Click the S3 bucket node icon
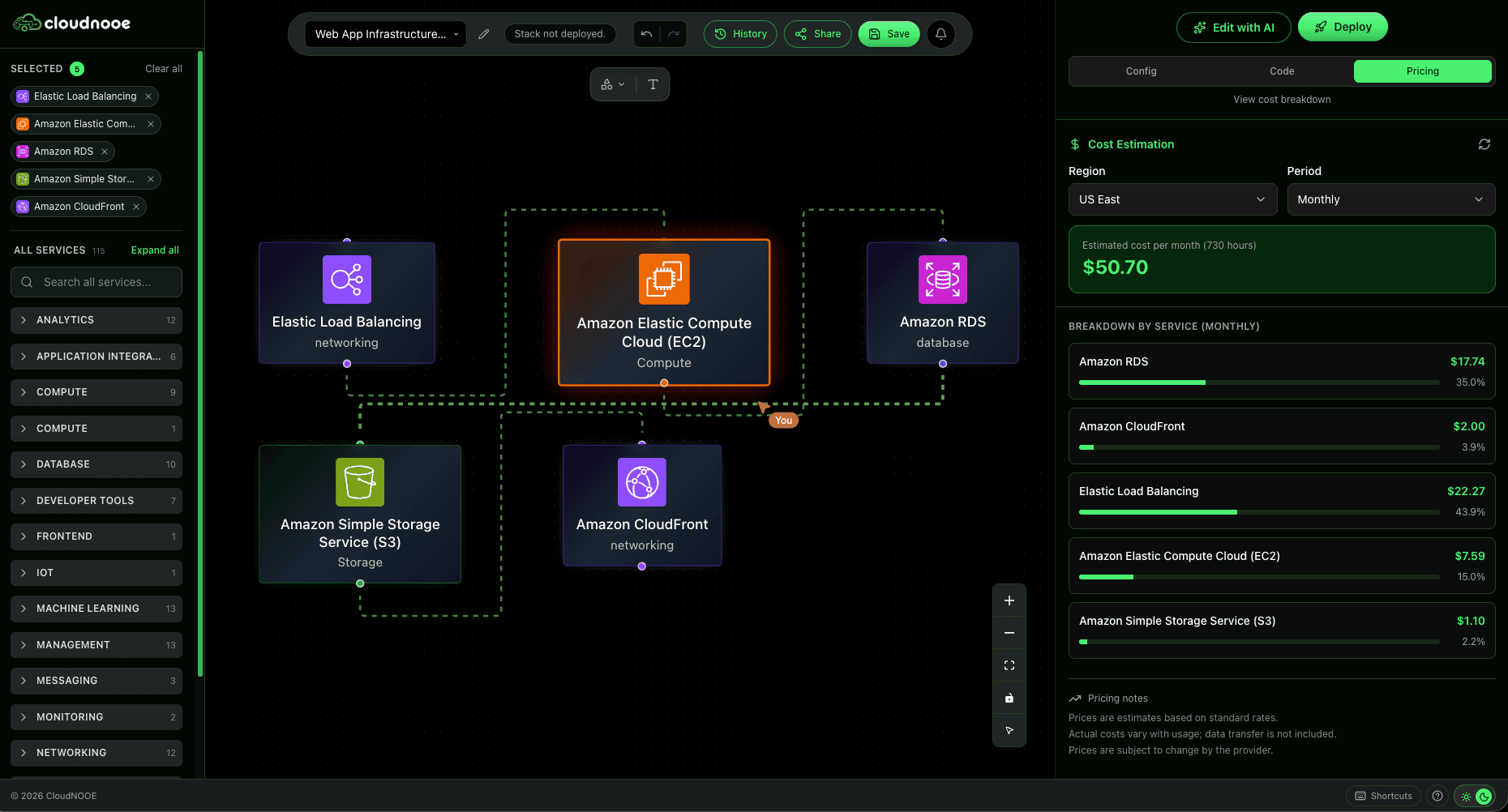This screenshot has width=1508, height=812. (x=360, y=482)
